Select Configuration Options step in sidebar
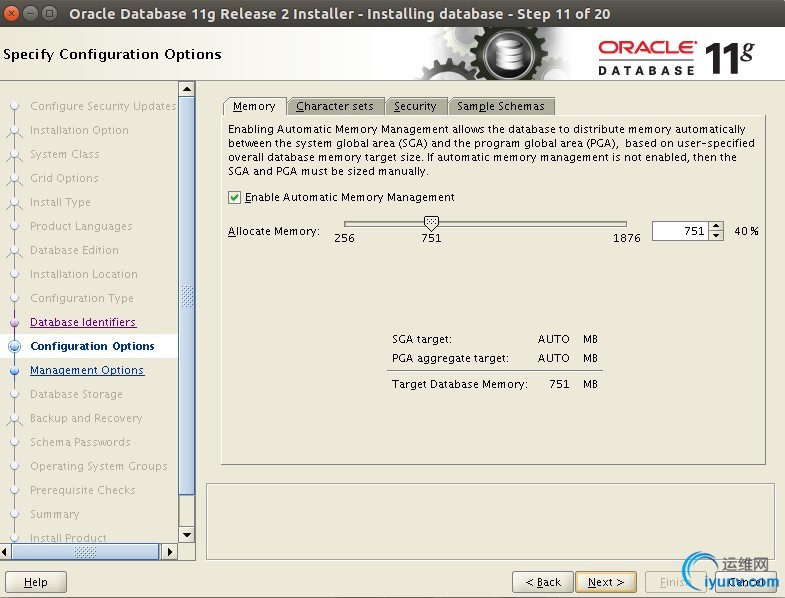This screenshot has width=785, height=598. pos(92,346)
